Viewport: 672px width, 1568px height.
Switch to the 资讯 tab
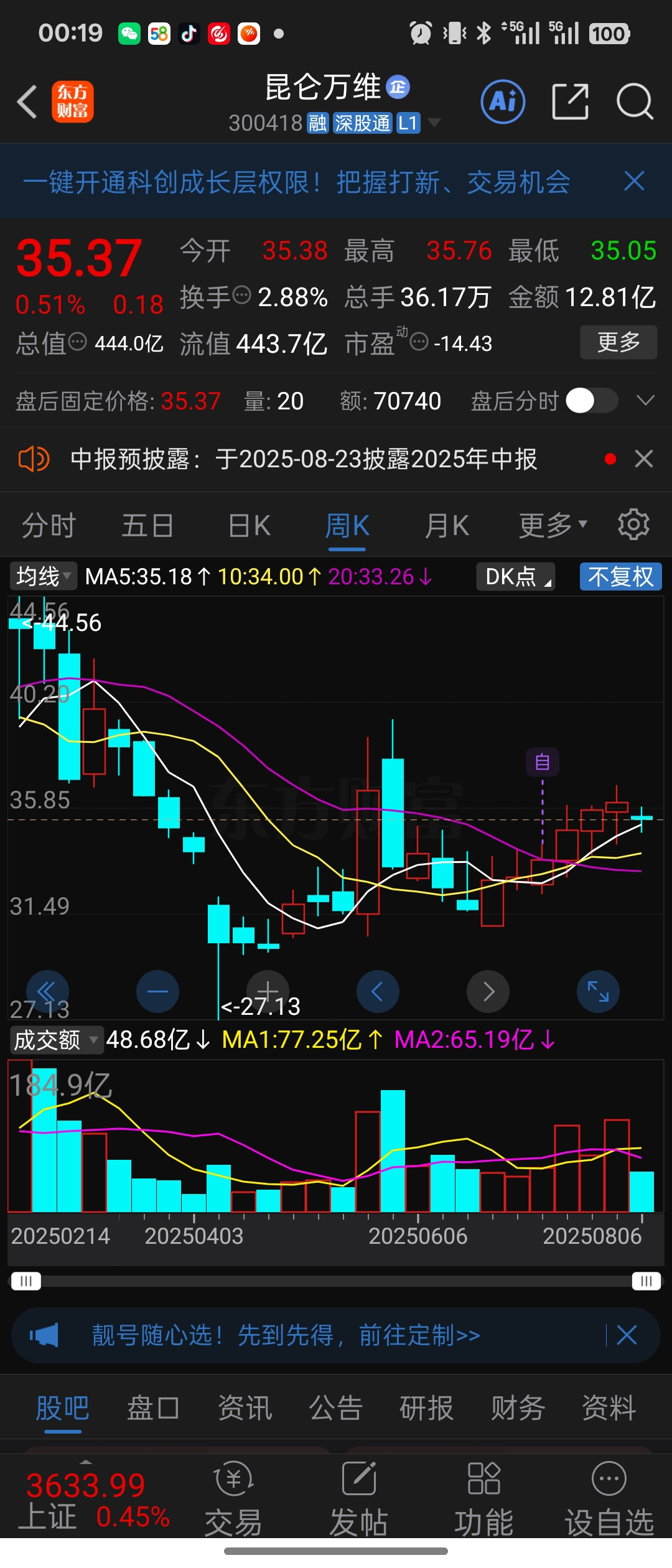click(x=245, y=1408)
